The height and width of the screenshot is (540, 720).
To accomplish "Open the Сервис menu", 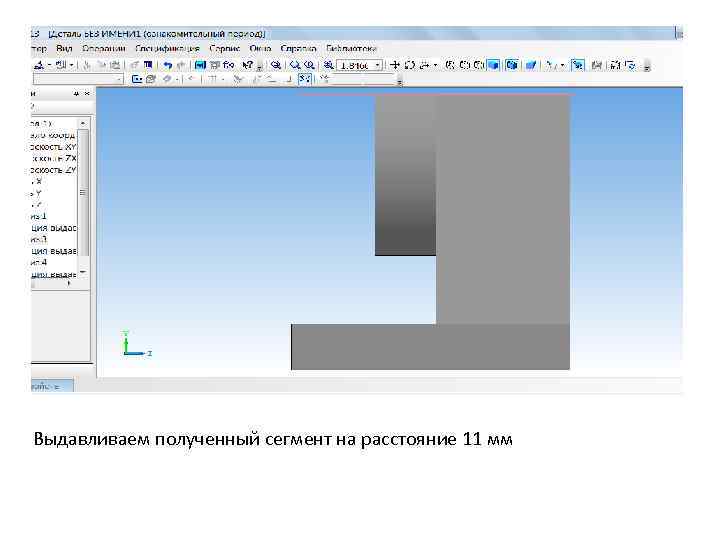I will point(225,48).
